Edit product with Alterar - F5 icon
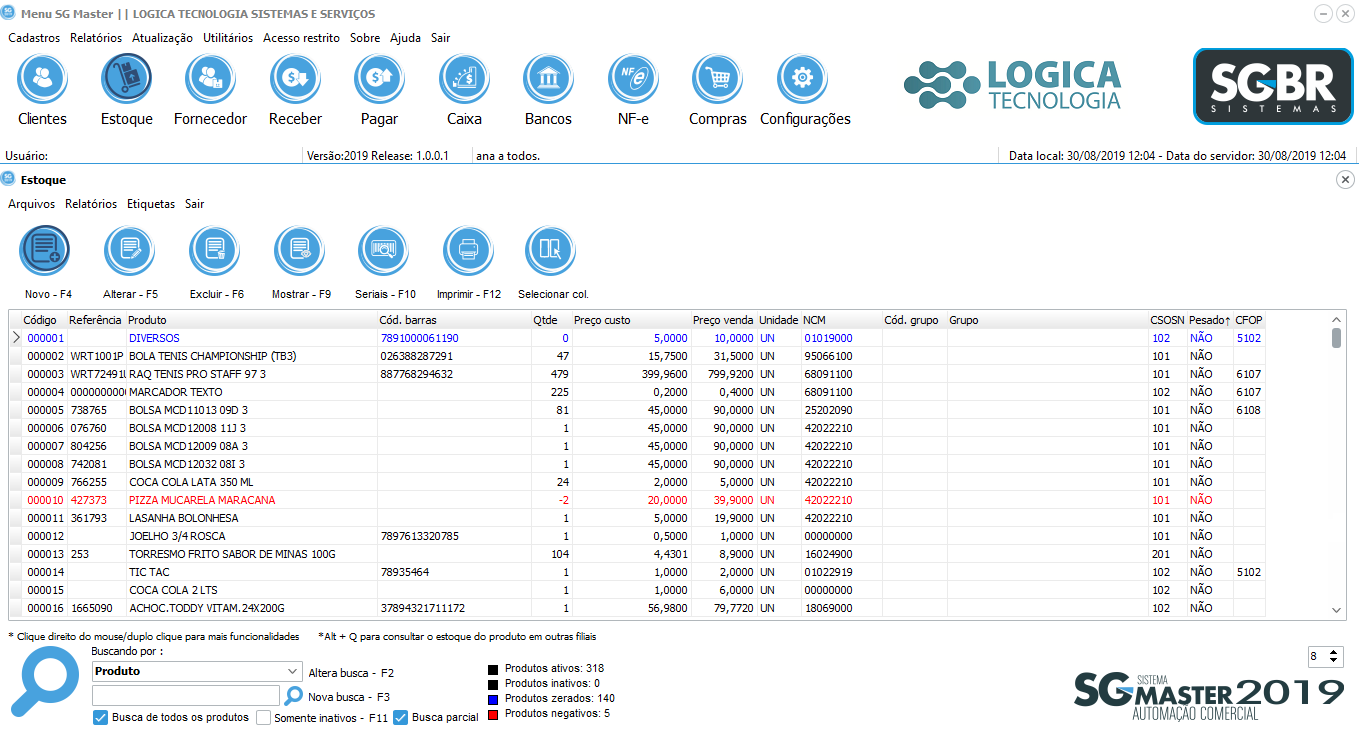Screen dimensions: 1359x733 [x=130, y=251]
